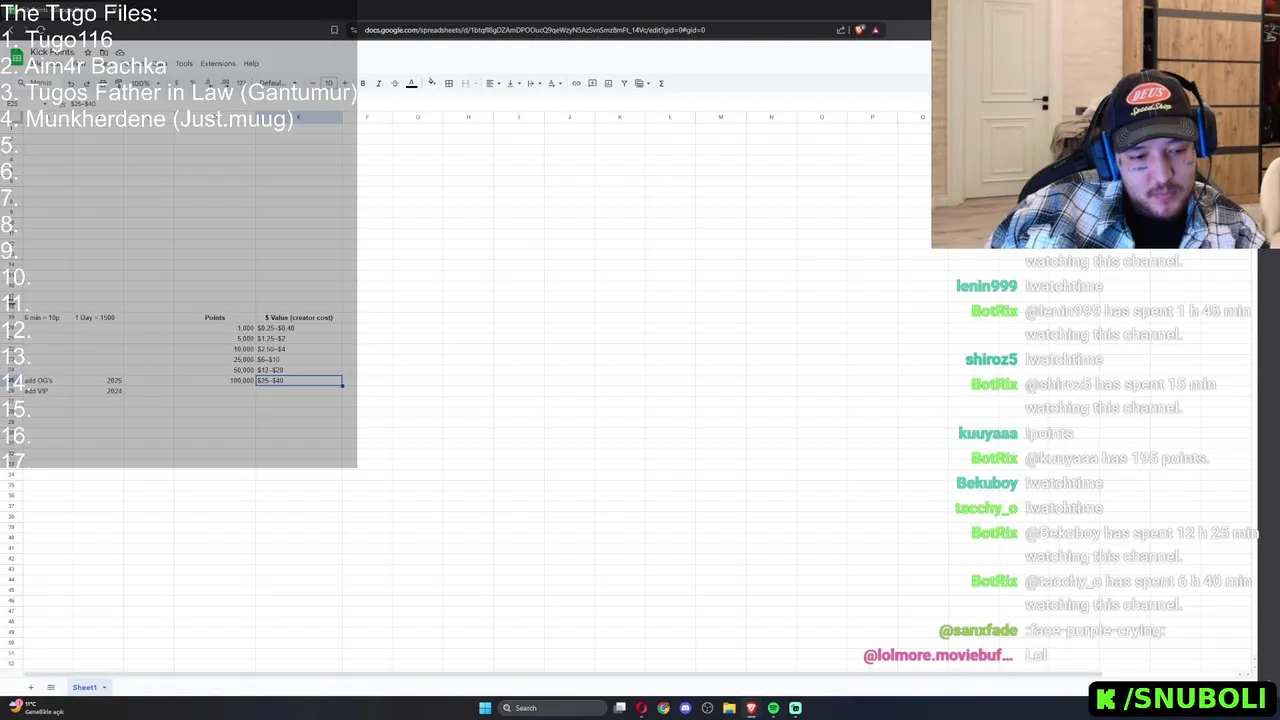1280x720 pixels.
Task: Open Kick app from taskbar
Action: coord(795,708)
